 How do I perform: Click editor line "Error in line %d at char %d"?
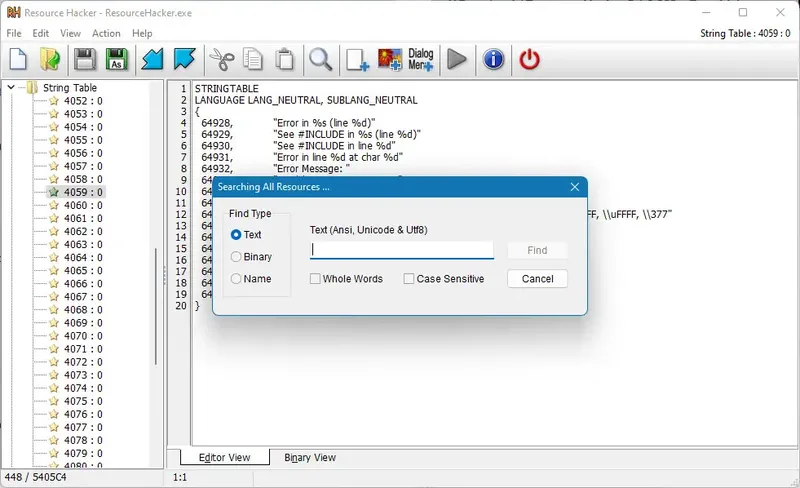coord(338,157)
